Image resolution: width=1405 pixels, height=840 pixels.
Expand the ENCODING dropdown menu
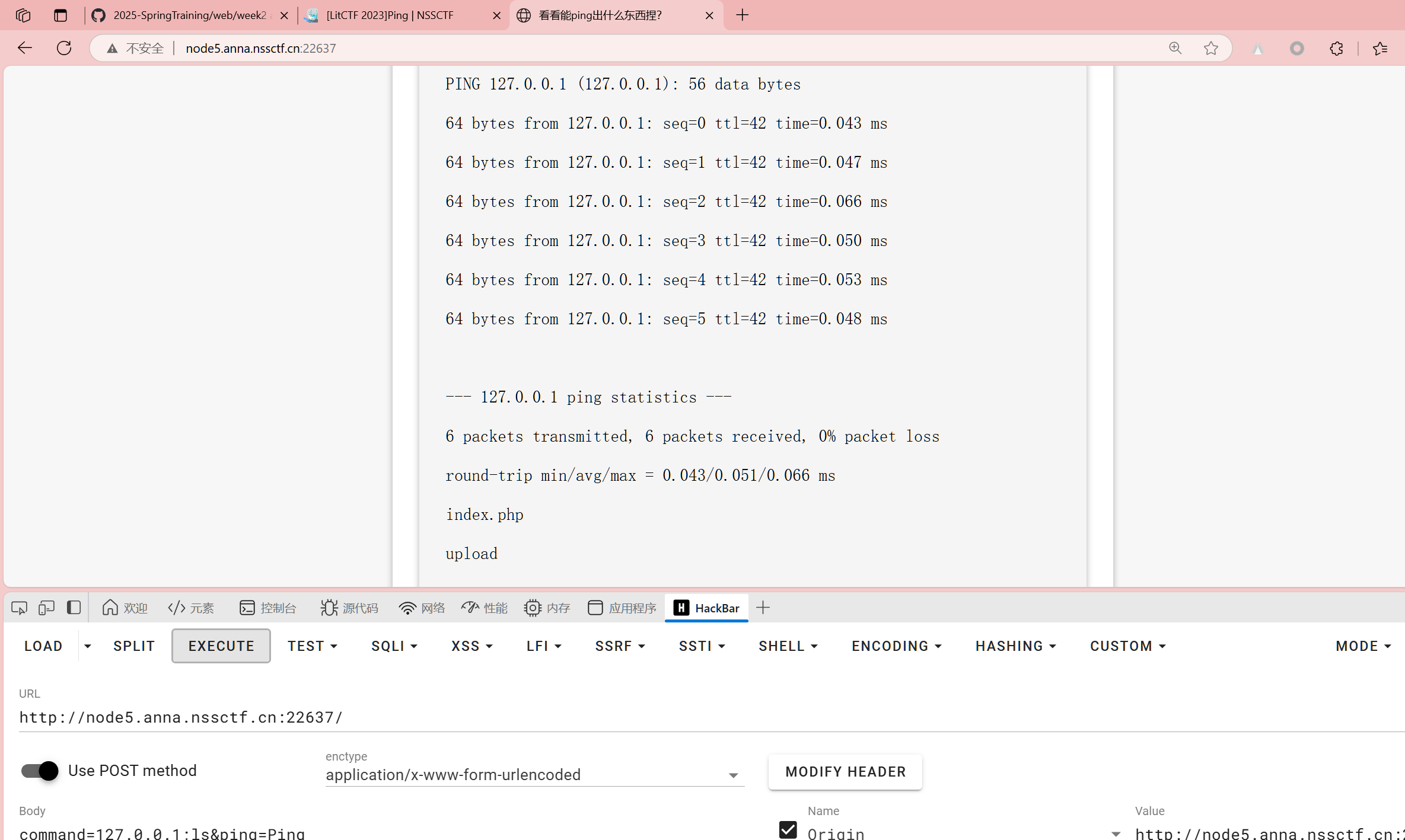[896, 646]
